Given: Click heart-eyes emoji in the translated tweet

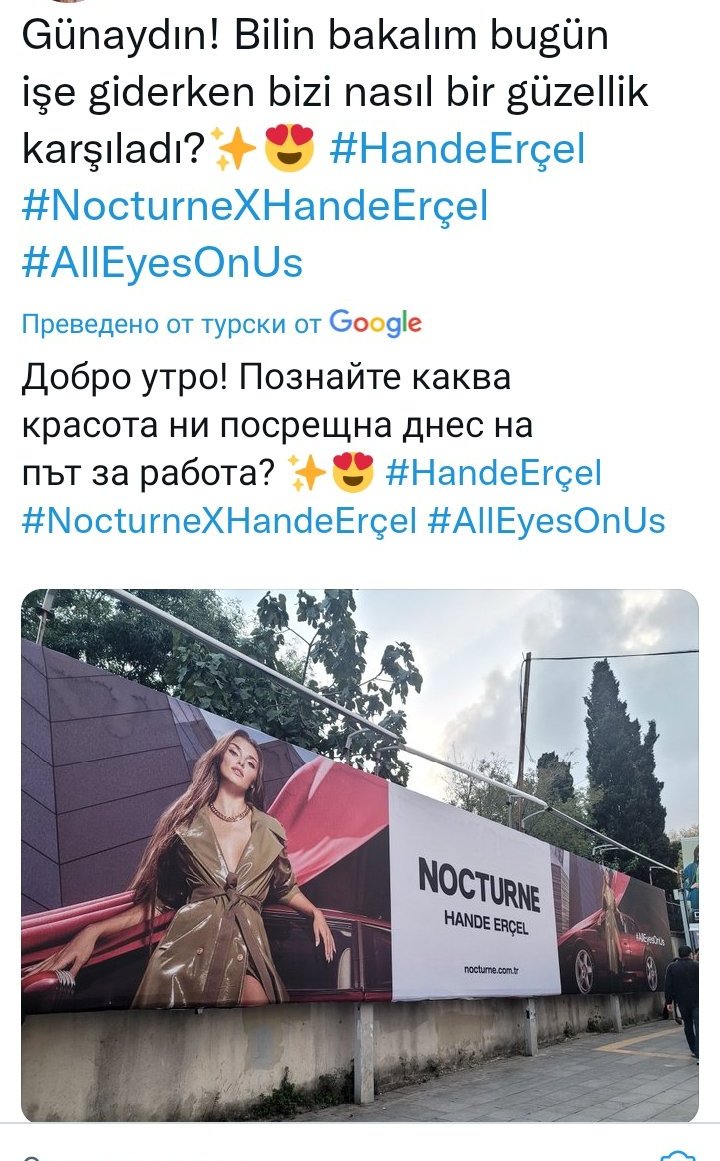Looking at the screenshot, I should (x=353, y=472).
